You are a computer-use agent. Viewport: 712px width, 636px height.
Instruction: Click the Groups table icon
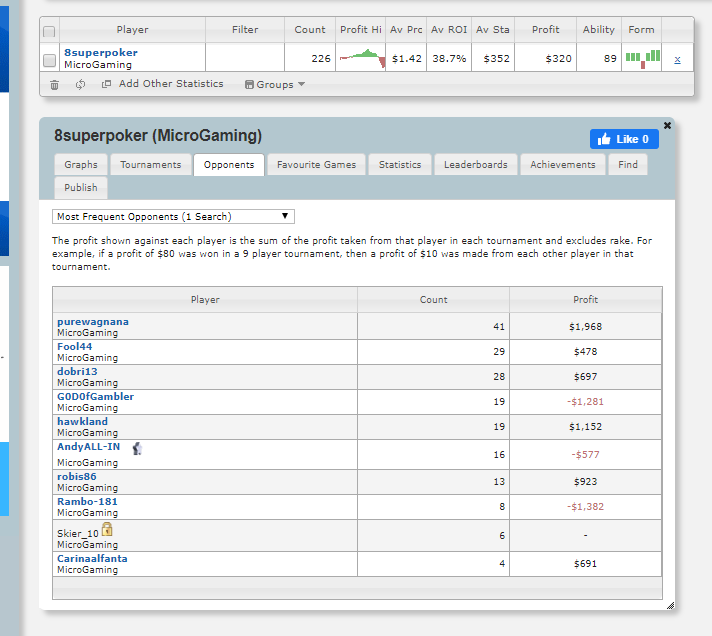tap(249, 84)
